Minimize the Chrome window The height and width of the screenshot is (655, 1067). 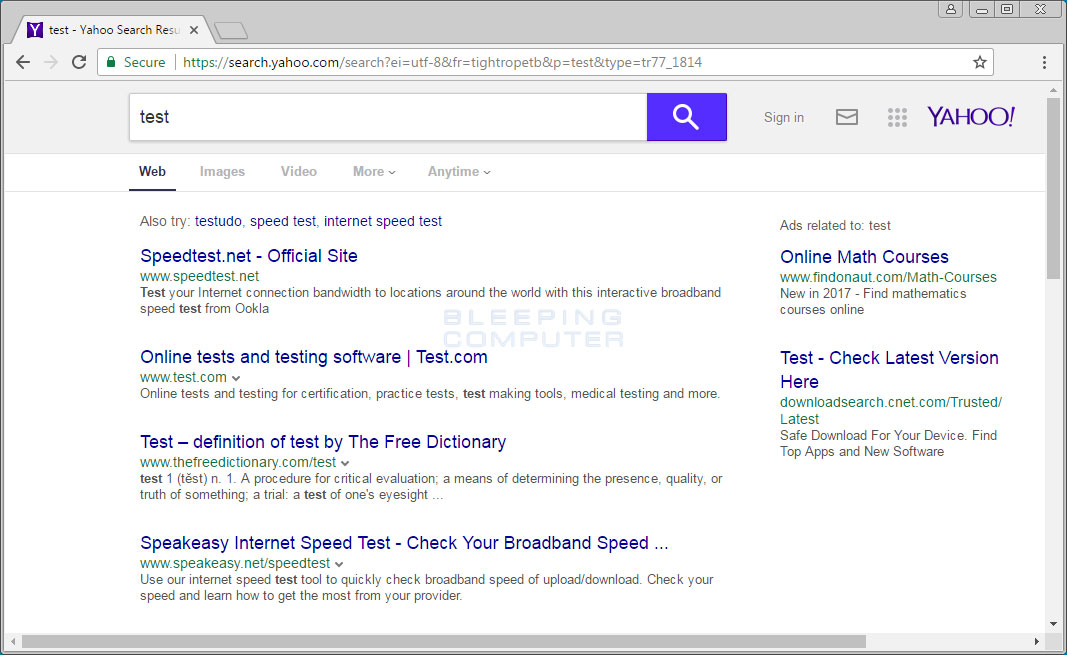point(982,9)
